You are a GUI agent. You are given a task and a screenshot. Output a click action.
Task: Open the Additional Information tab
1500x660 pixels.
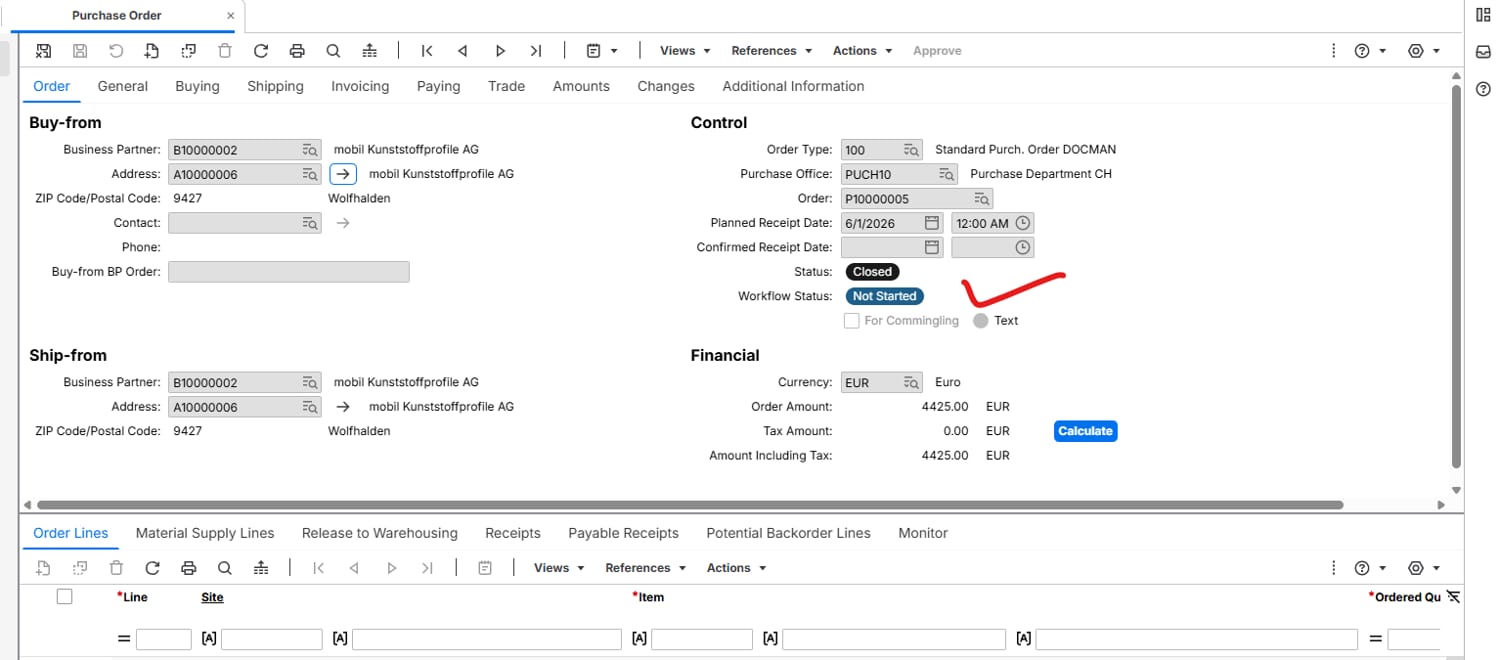[x=793, y=86]
